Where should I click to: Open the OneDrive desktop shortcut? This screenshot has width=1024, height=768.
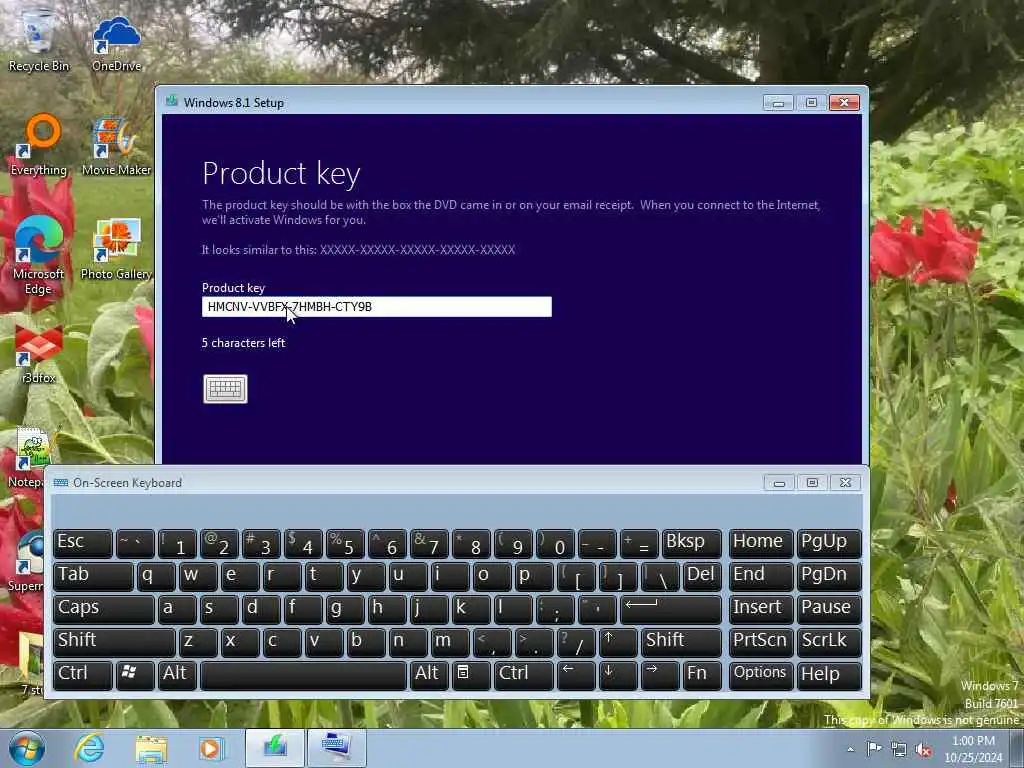tap(116, 42)
